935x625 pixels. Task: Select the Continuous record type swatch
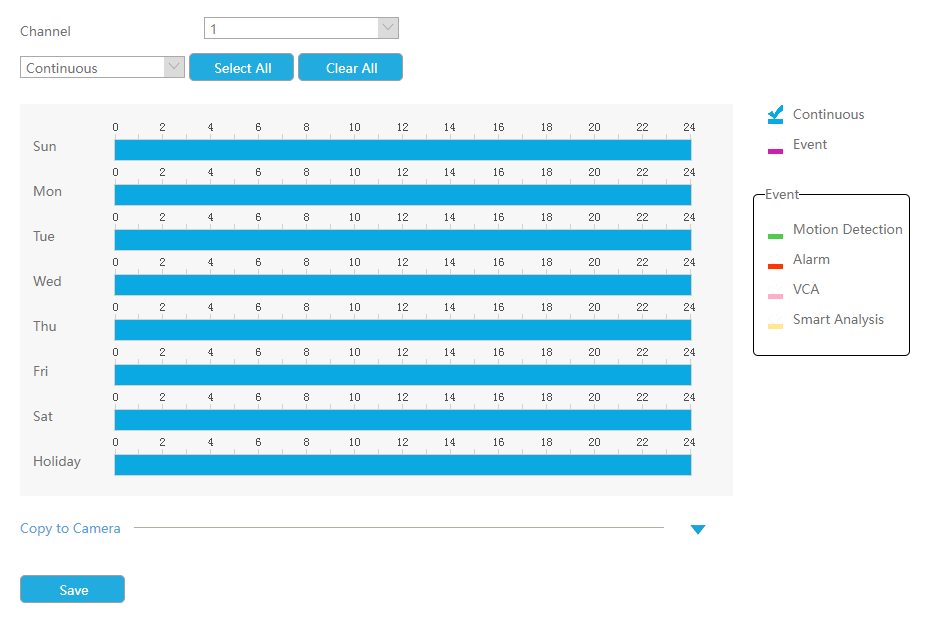775,115
